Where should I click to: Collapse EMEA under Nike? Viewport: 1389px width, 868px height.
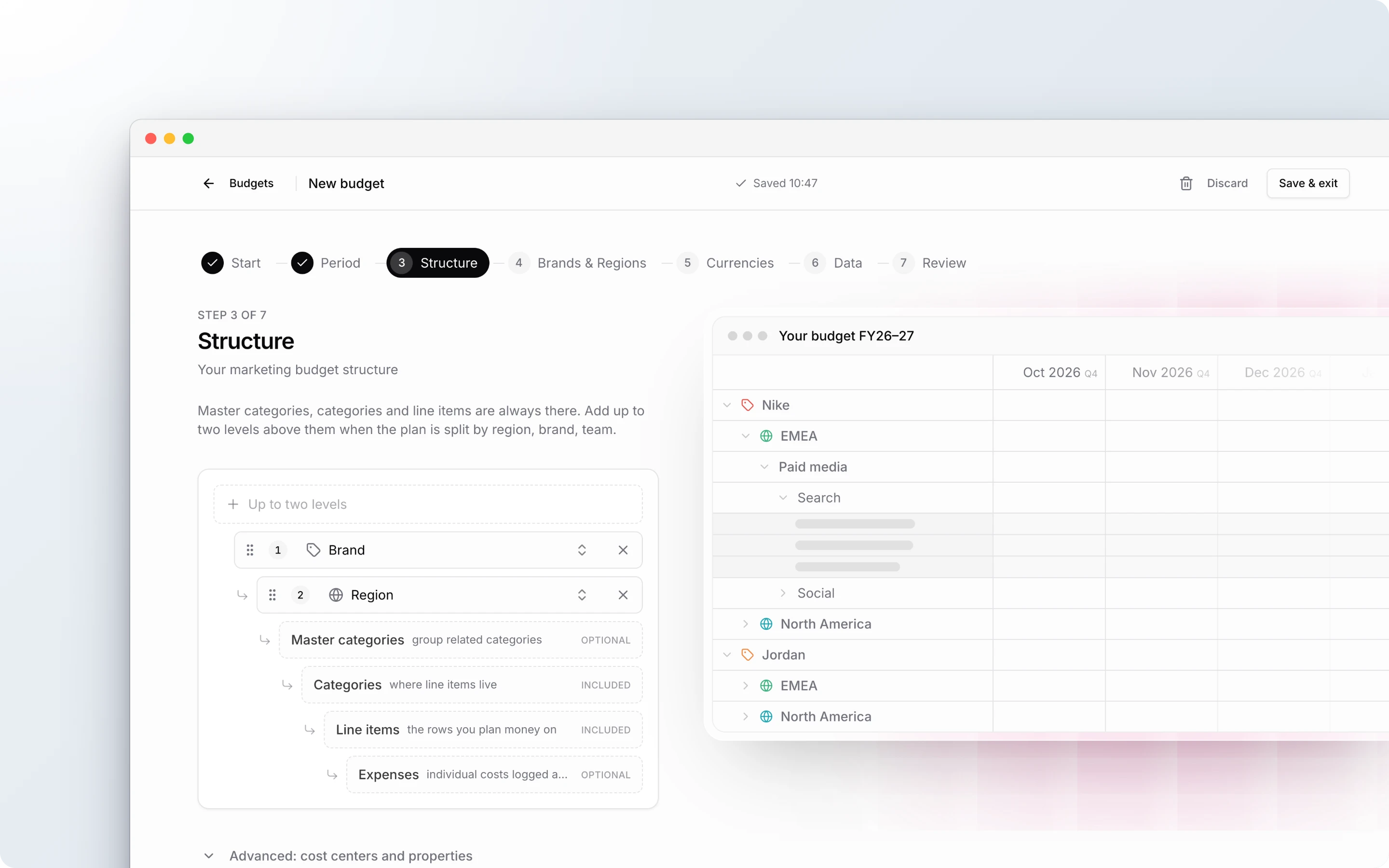[745, 436]
